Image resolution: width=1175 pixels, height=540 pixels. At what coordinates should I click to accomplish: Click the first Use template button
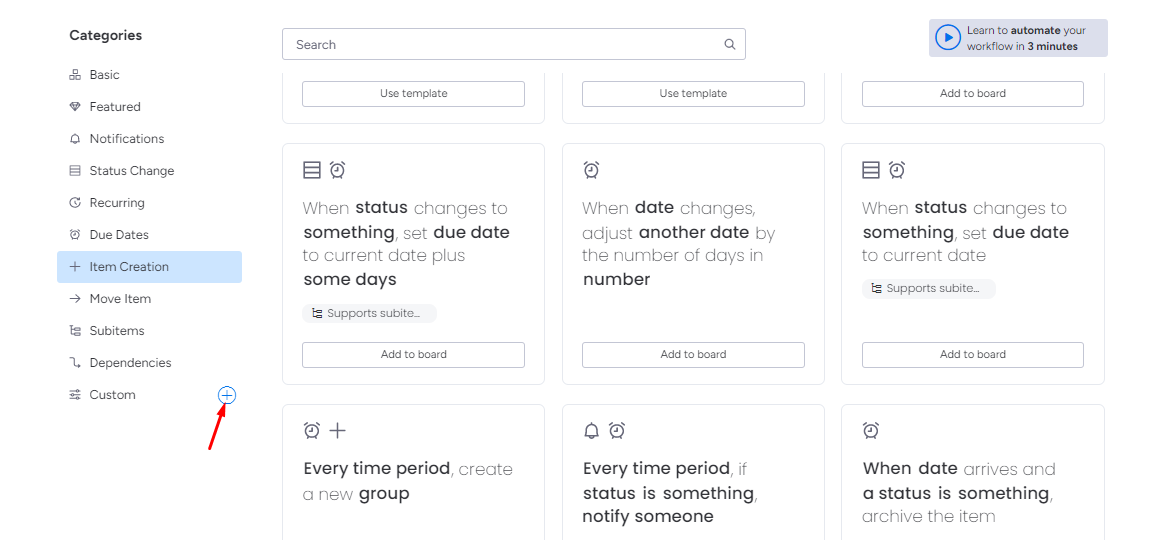(413, 93)
